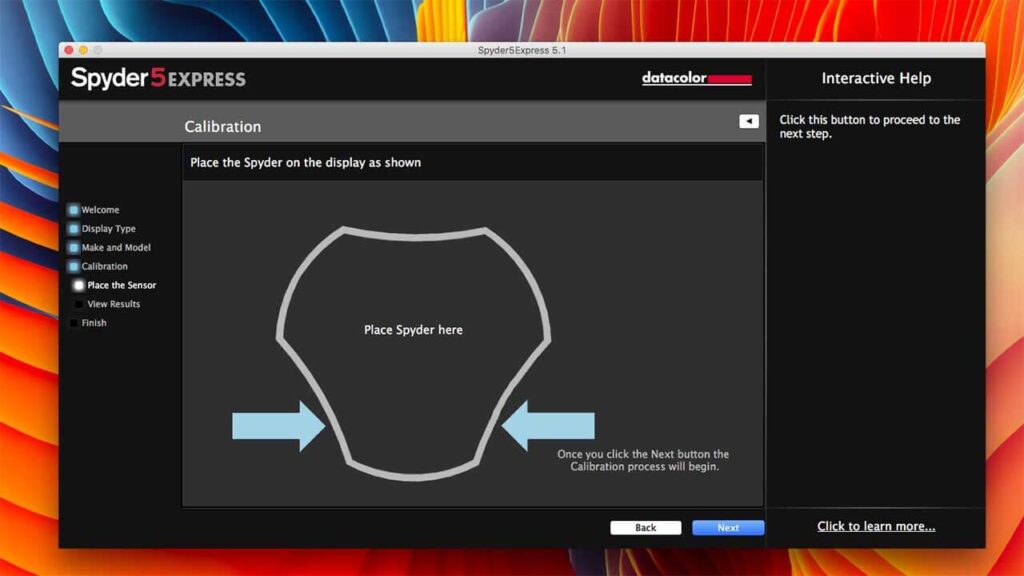The image size is (1024, 576).
Task: Jump to the Calibration step in sidebar
Action: (104, 266)
